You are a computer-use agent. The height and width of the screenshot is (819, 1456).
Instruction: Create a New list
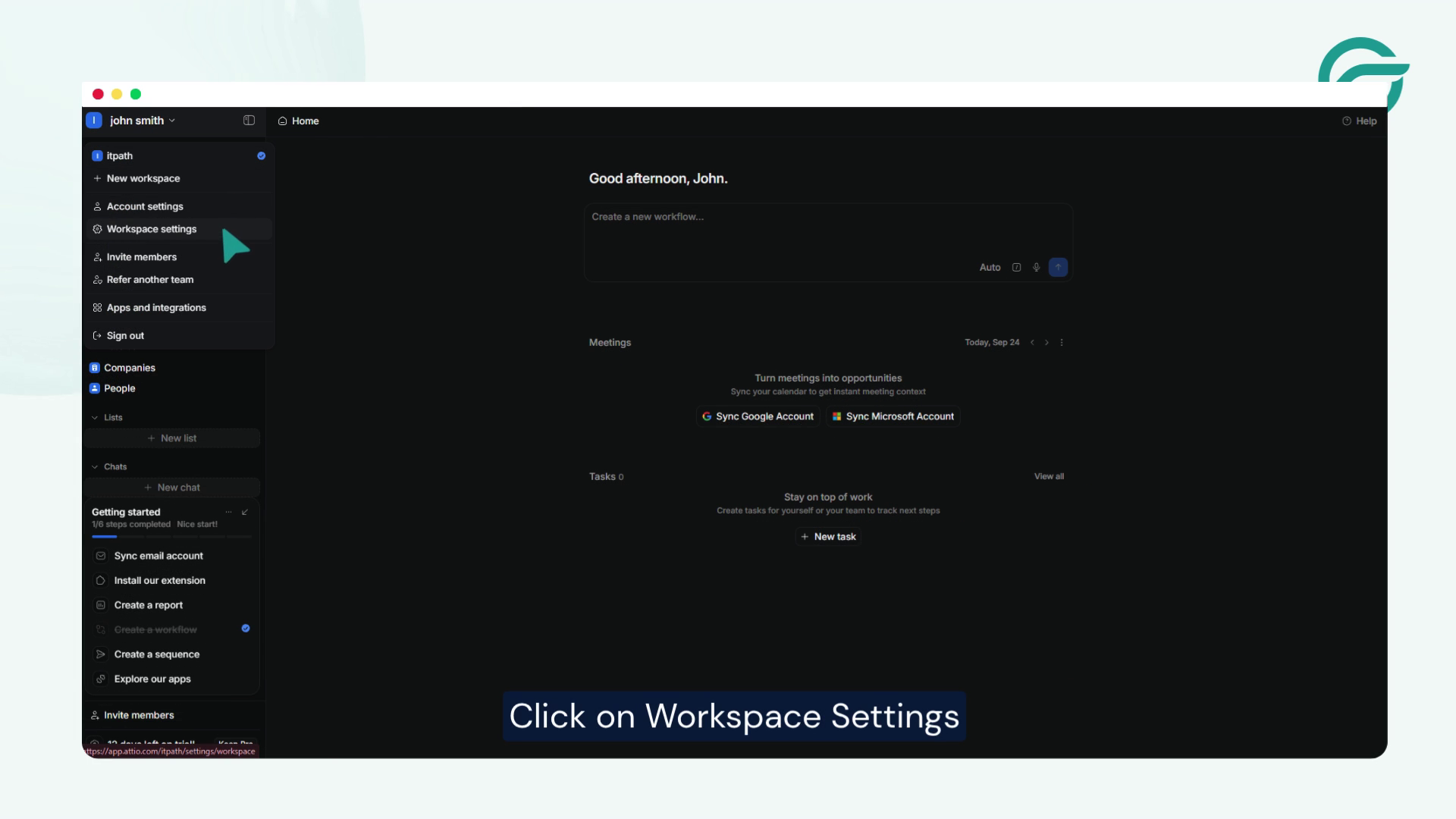172,438
